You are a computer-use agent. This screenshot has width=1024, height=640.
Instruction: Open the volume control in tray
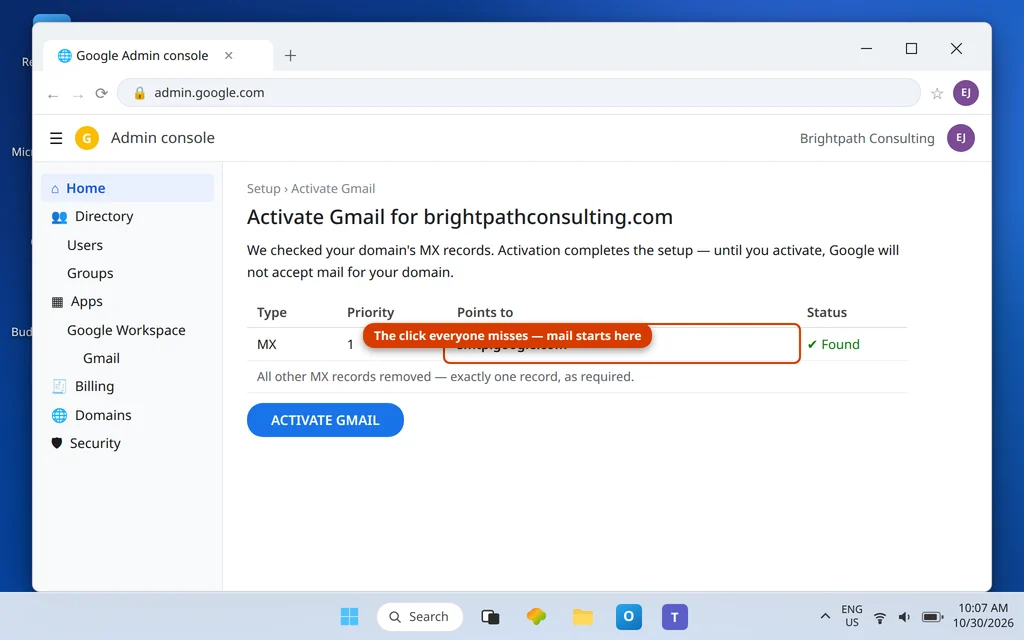coord(904,617)
